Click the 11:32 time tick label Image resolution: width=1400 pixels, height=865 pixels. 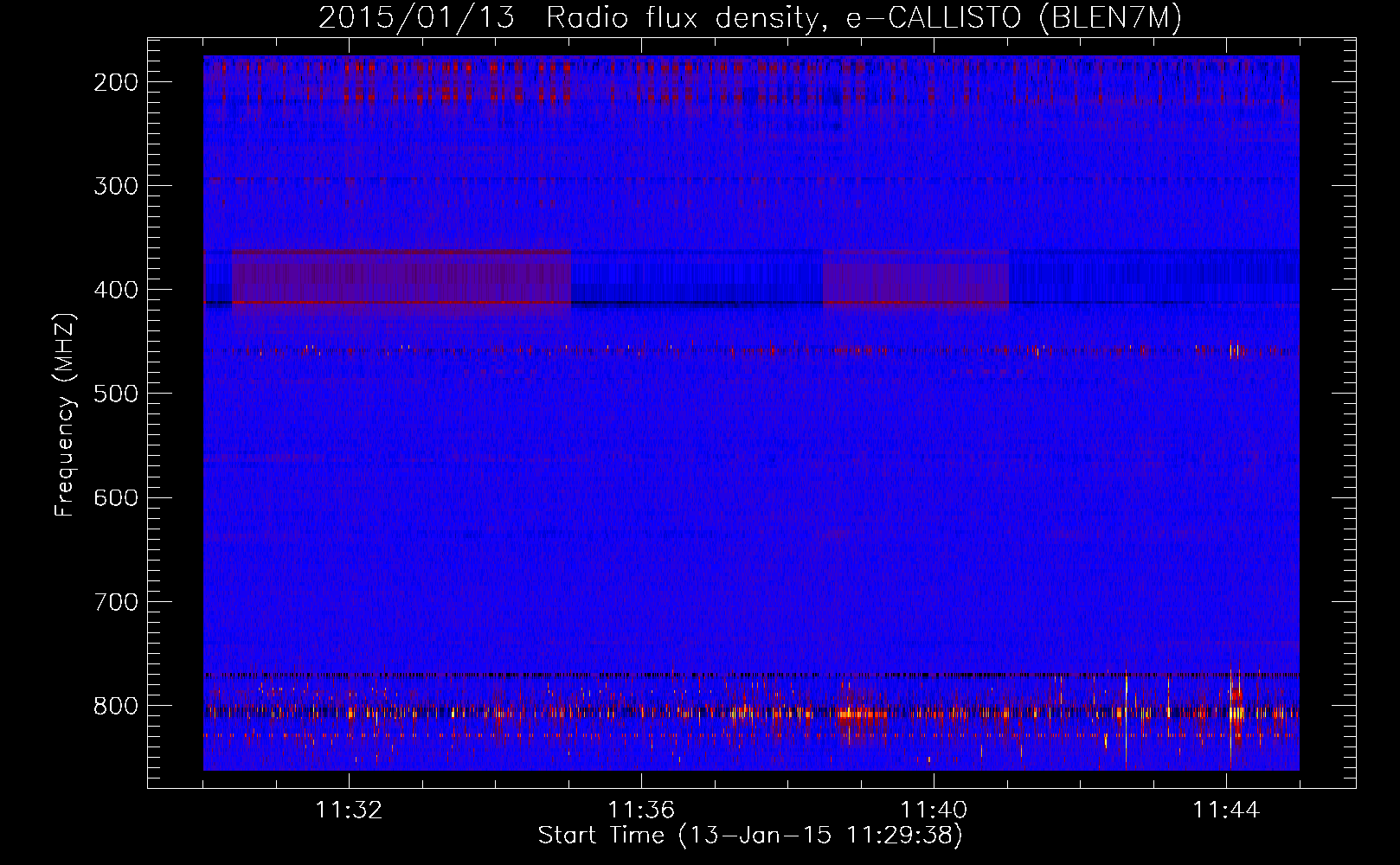click(349, 811)
